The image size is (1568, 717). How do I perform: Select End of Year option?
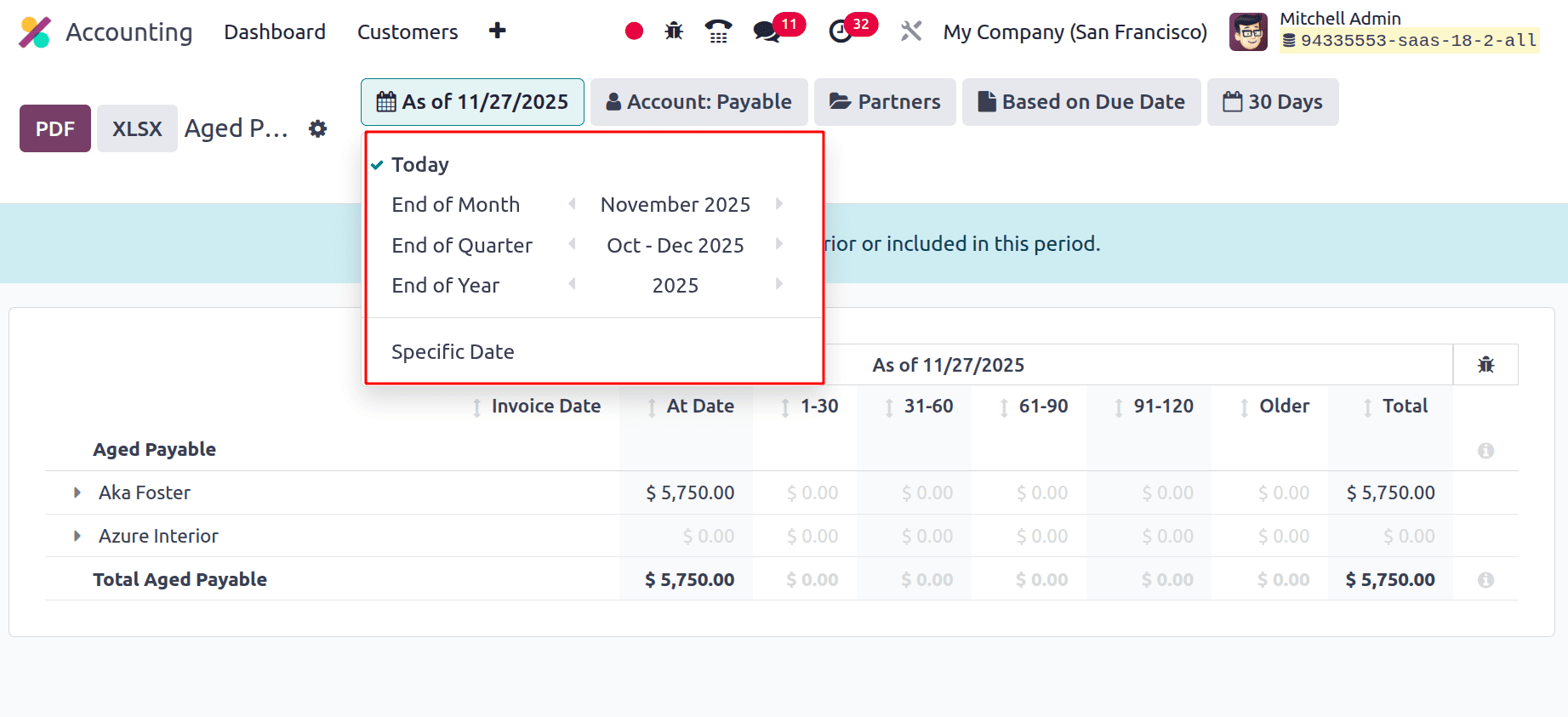click(446, 286)
